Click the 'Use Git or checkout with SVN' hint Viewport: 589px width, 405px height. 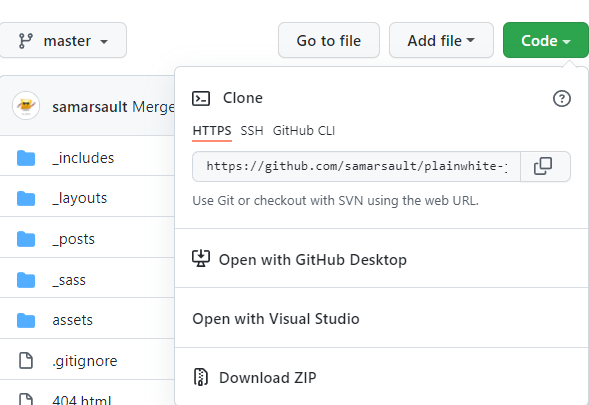pos(335,201)
